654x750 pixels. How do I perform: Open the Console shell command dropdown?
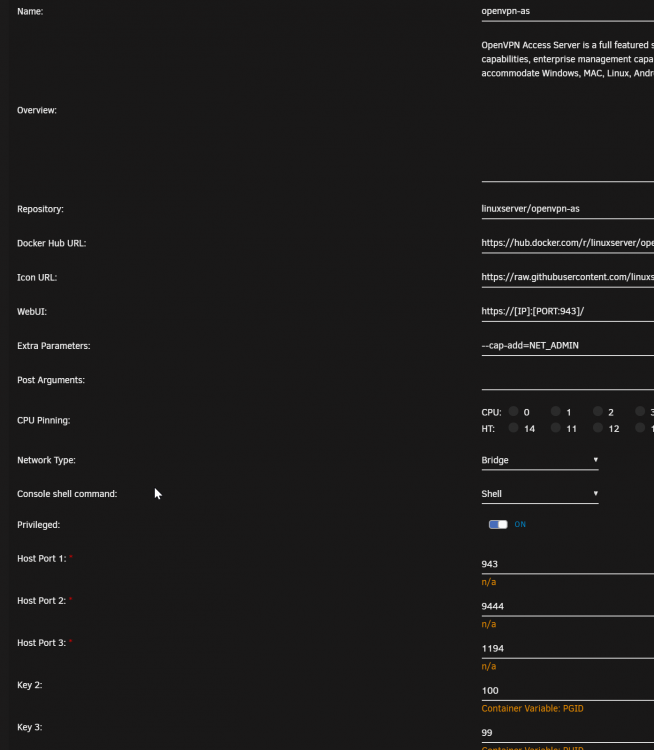tap(540, 494)
